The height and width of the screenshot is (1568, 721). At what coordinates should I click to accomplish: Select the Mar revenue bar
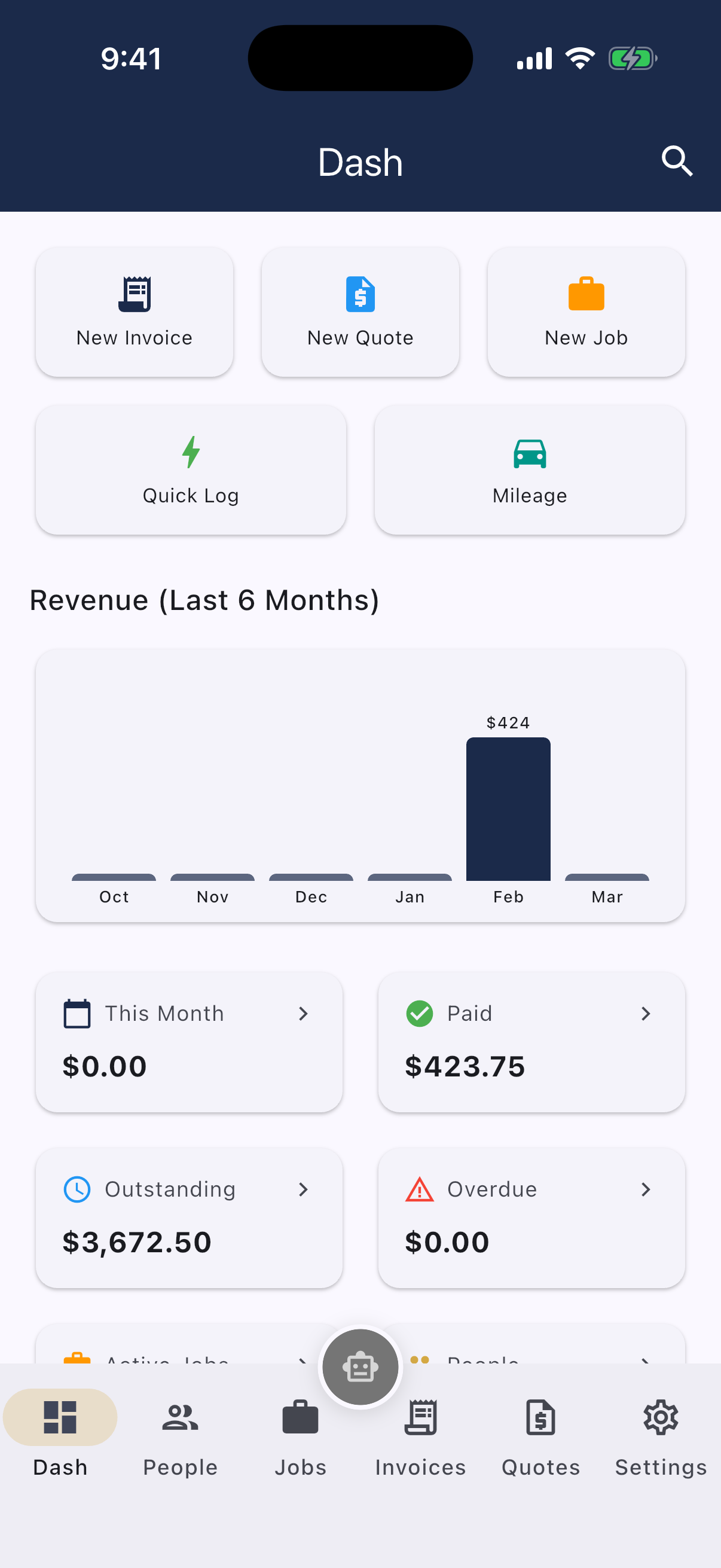pos(607,877)
